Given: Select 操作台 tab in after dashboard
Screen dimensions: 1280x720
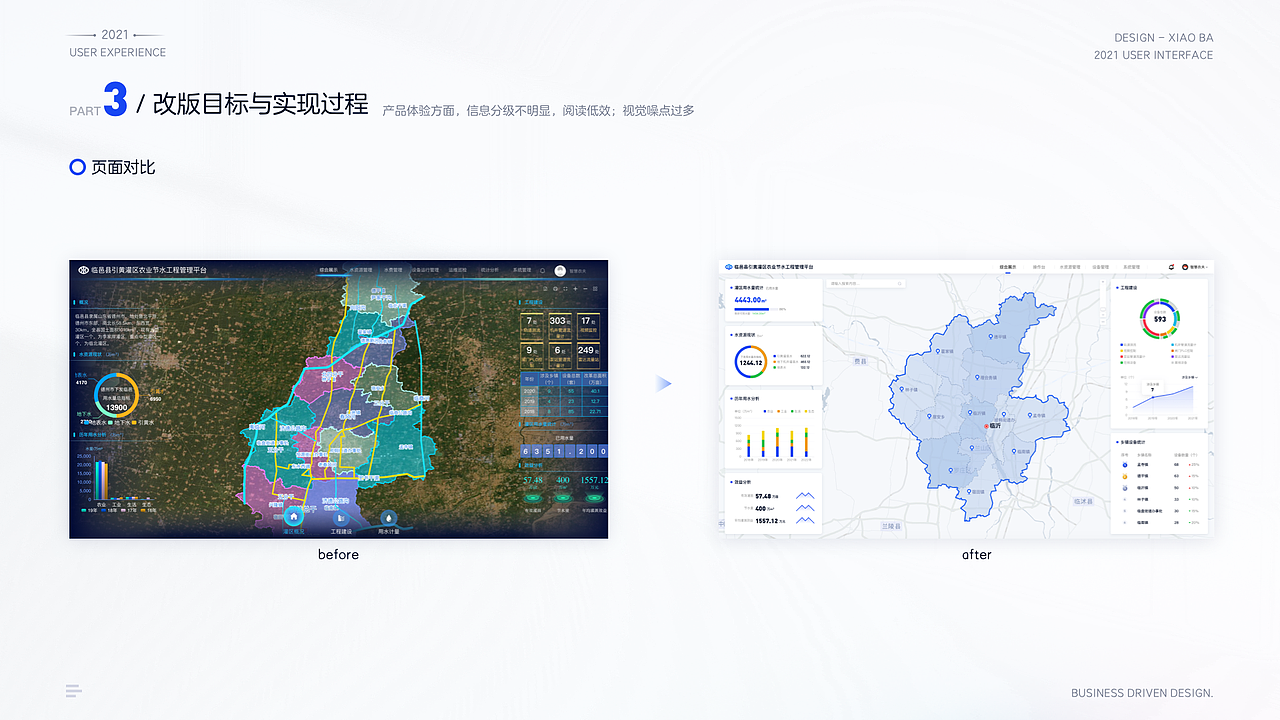Looking at the screenshot, I should click(1039, 267).
